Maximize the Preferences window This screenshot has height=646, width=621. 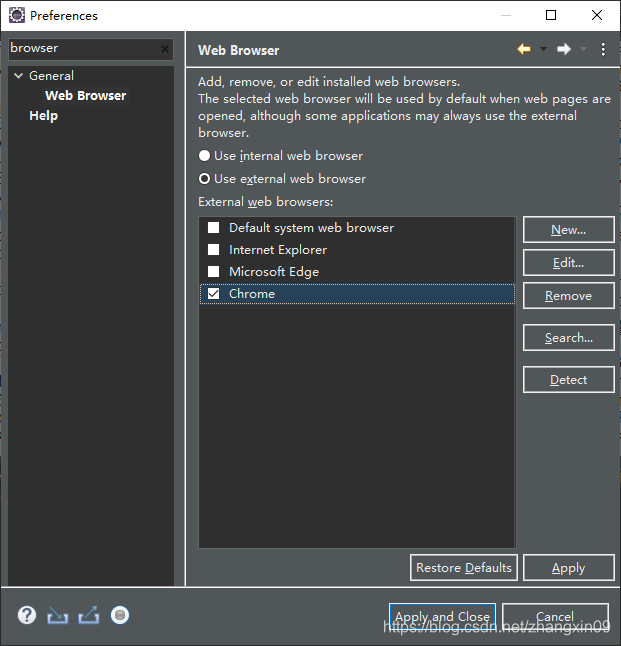[x=551, y=15]
